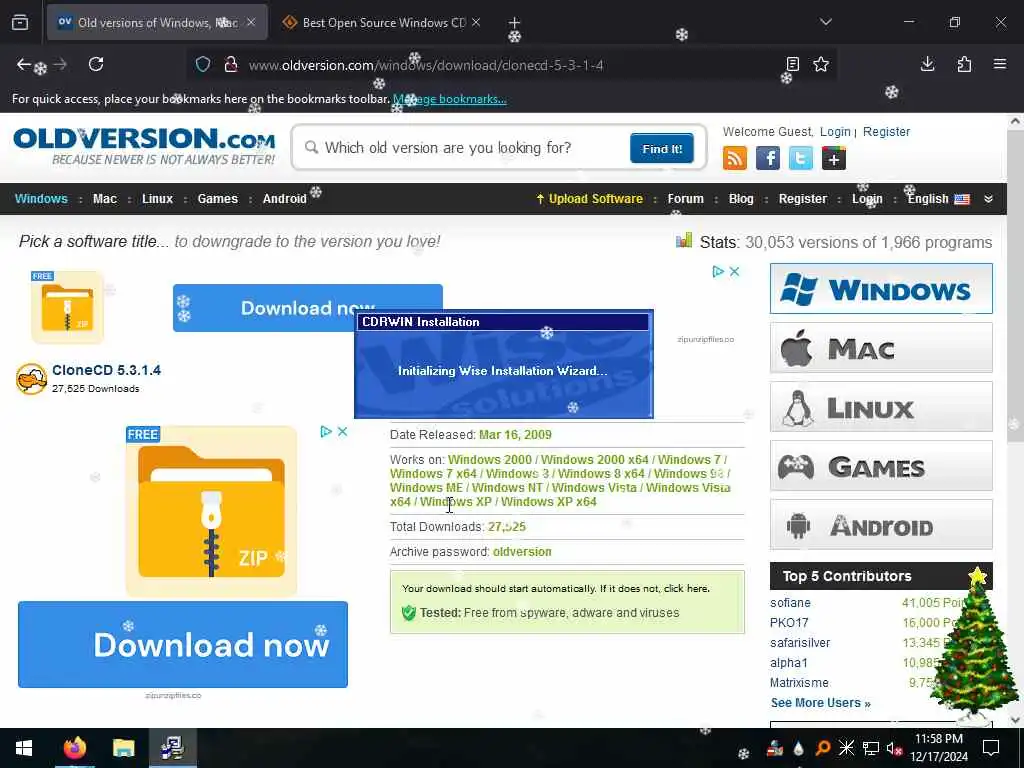Close the Best Open Source Windows tab
1024x768 pixels.
pyautogui.click(x=476, y=22)
